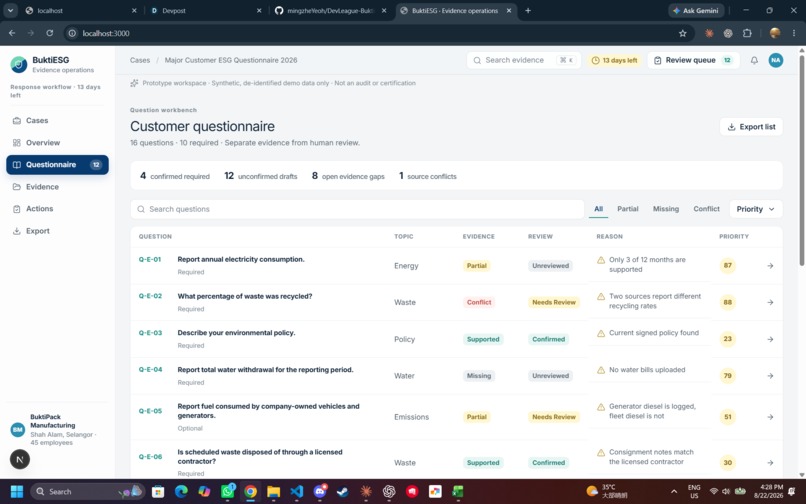Click the Major Customer ESG Questionnaire 2026 breadcrumb
This screenshot has width=806, height=504.
click(231, 60)
